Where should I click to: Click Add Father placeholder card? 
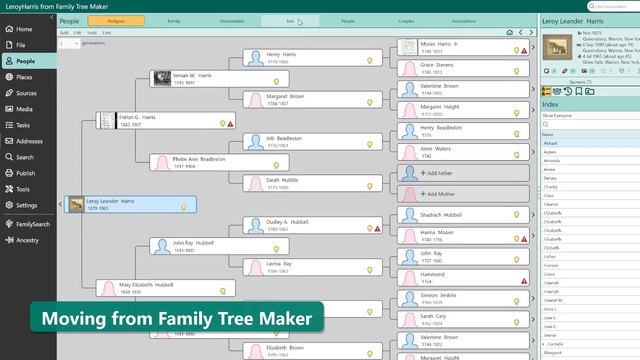[x=463, y=173]
